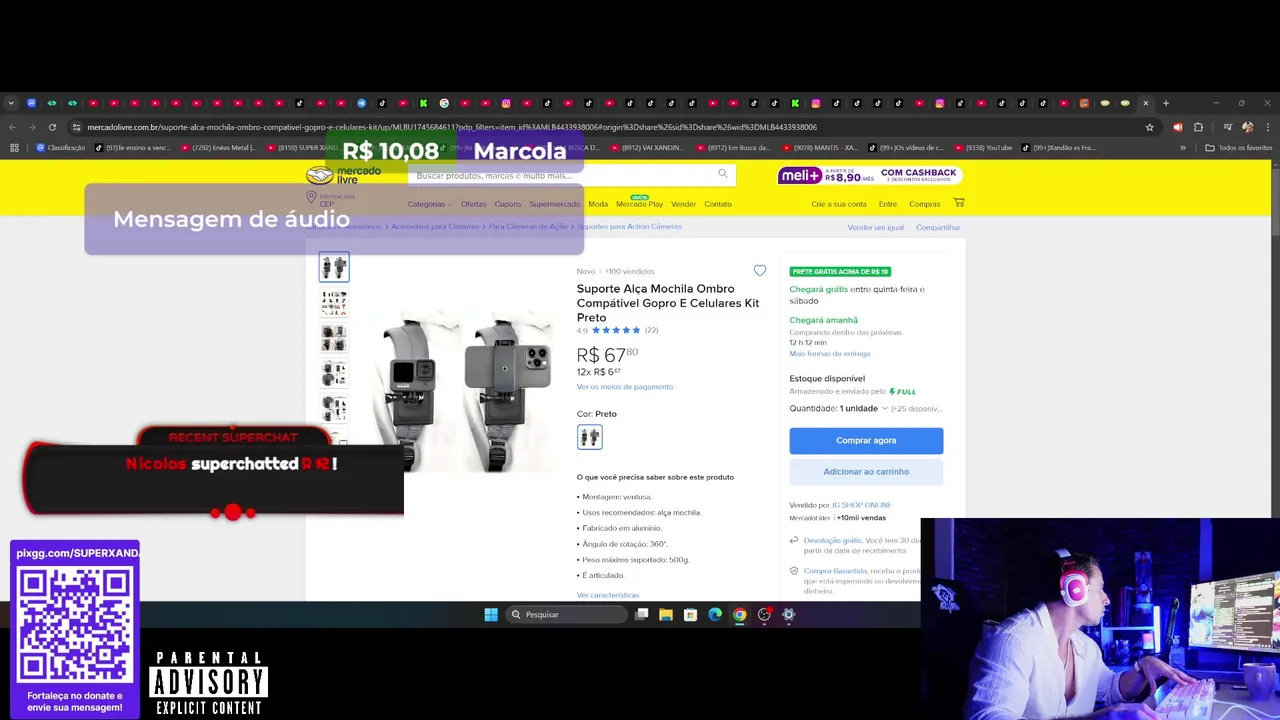Image resolution: width=1280 pixels, height=720 pixels.
Task: Click the Meli+ cashback banner
Action: click(868, 176)
